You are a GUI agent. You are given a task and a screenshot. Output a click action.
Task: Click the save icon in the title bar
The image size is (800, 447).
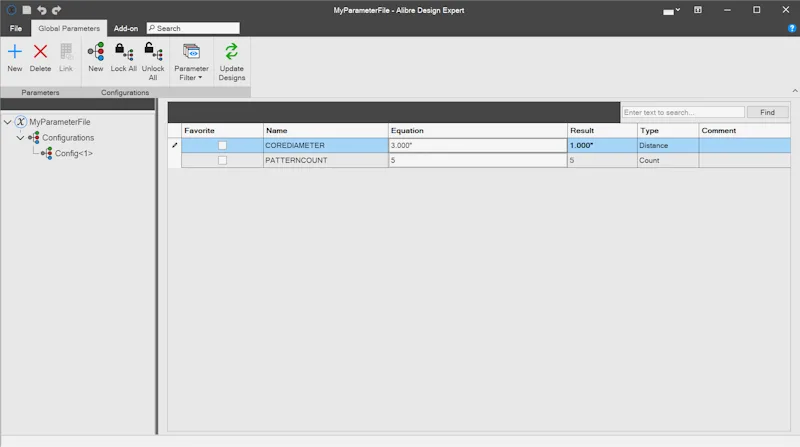[x=27, y=10]
